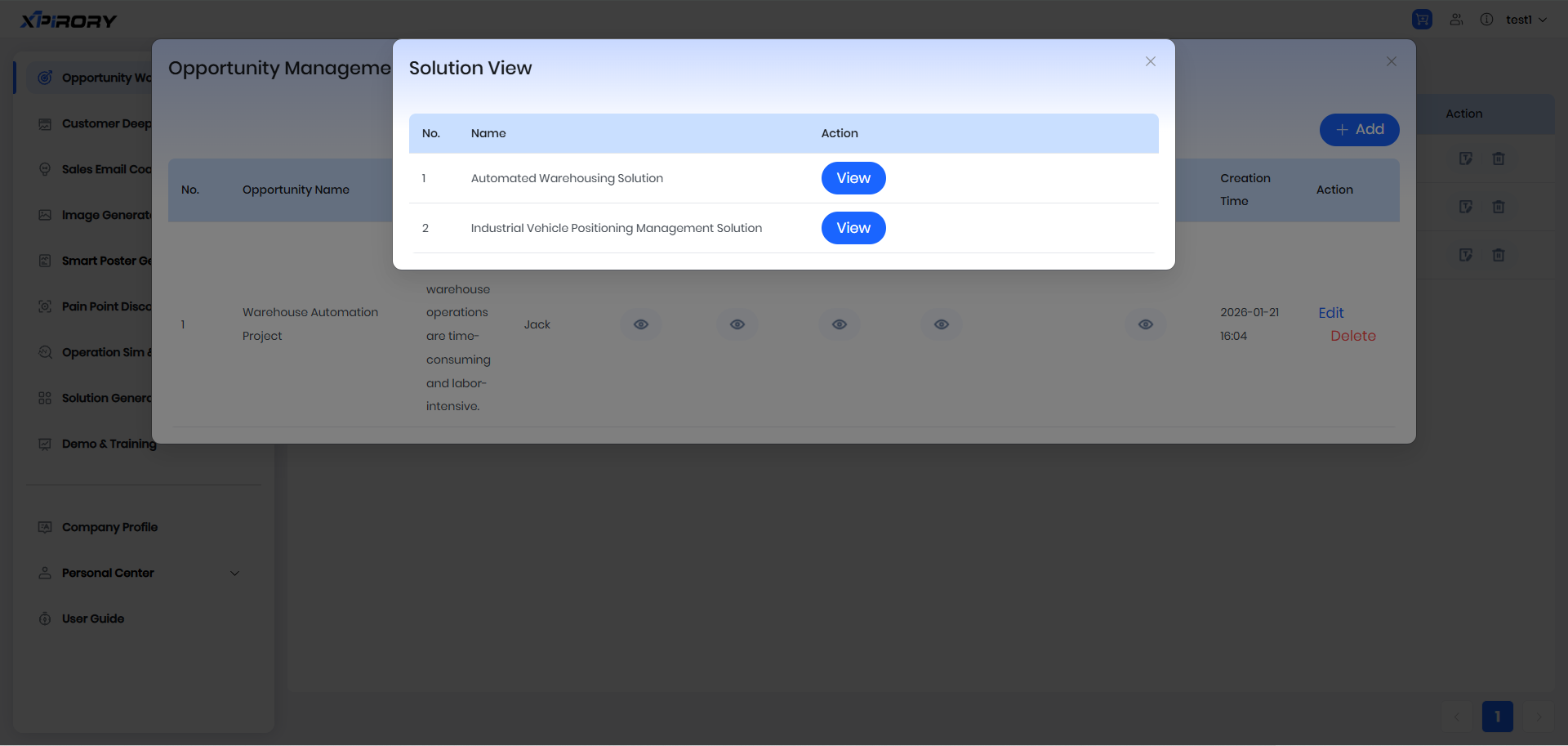Click the info circle icon in header
The height and width of the screenshot is (746, 1568).
[x=1486, y=20]
